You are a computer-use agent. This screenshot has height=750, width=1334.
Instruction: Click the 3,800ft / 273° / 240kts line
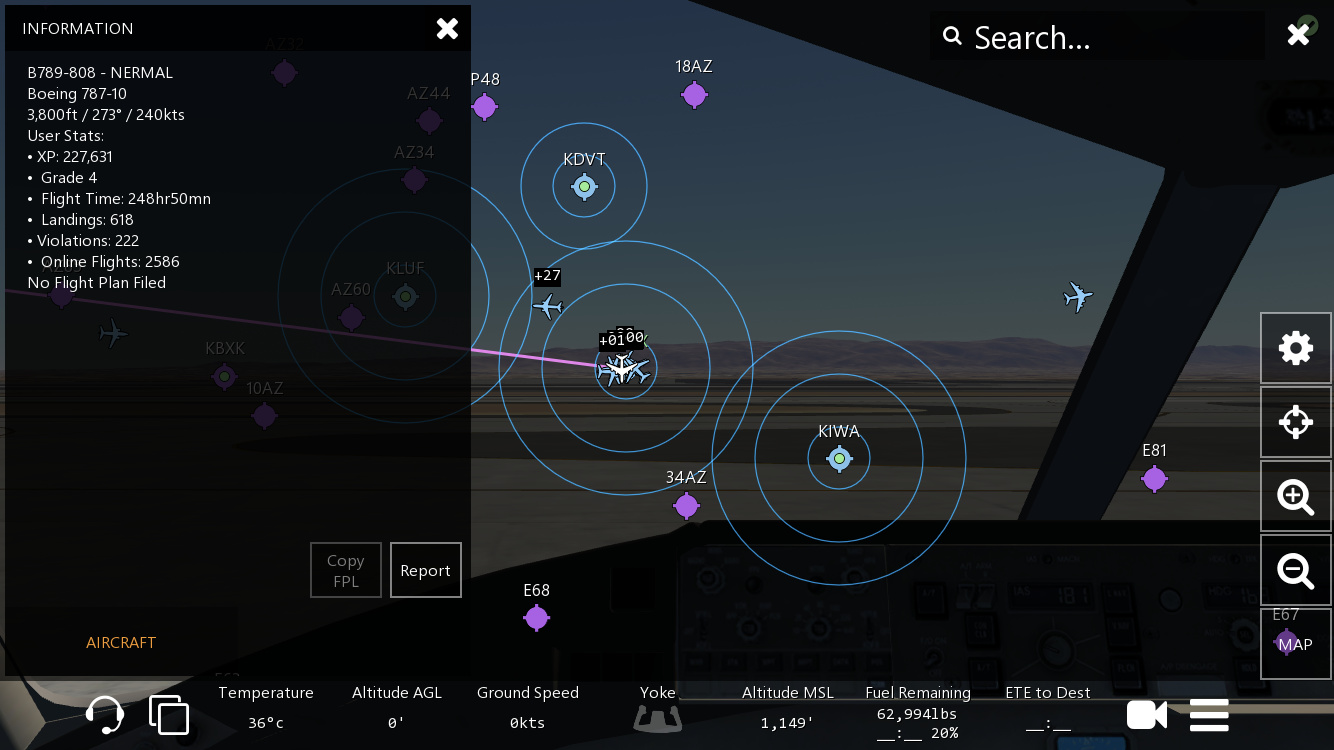point(106,115)
